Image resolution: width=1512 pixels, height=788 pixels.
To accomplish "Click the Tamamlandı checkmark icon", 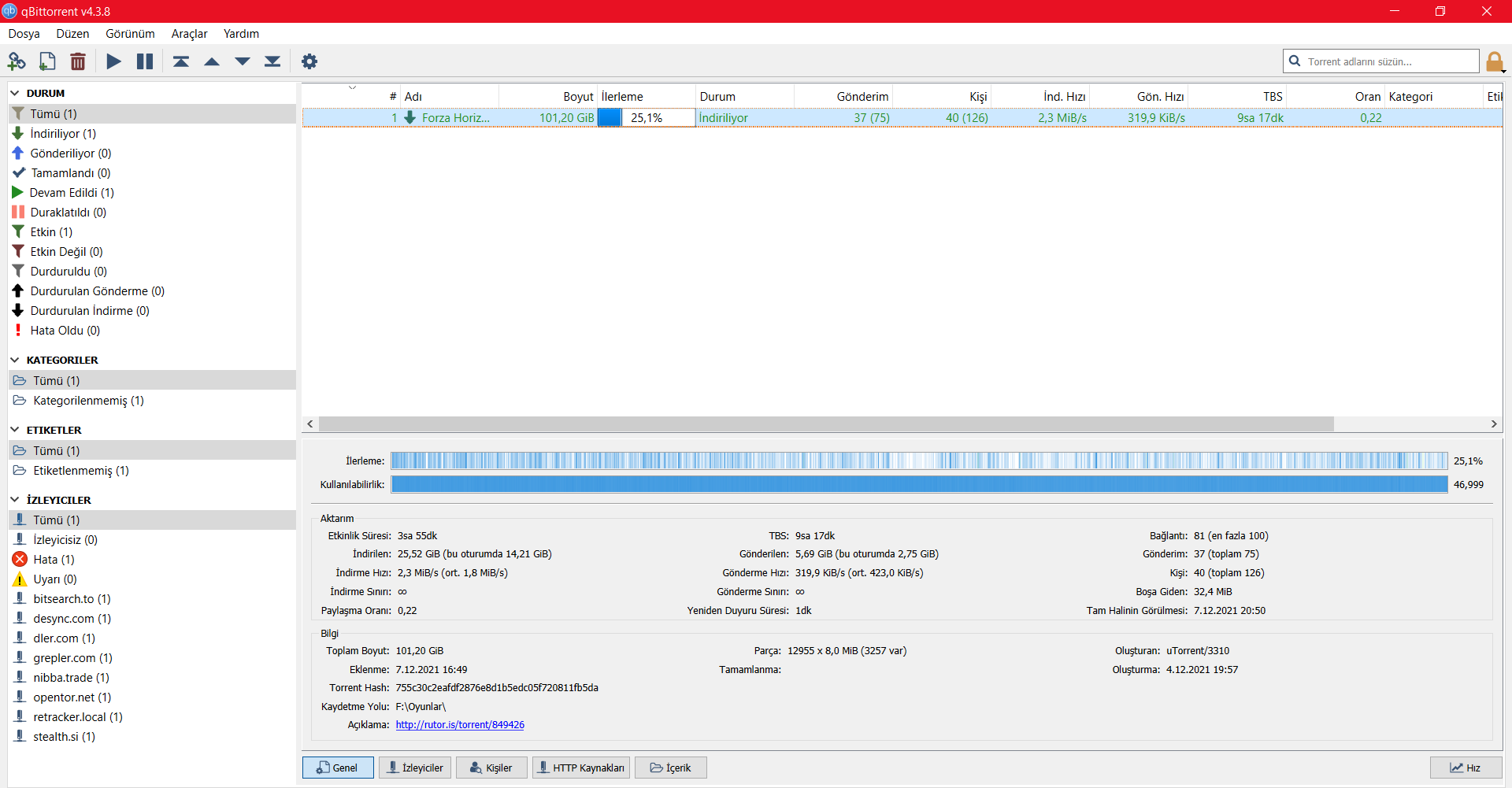I will 19,172.
